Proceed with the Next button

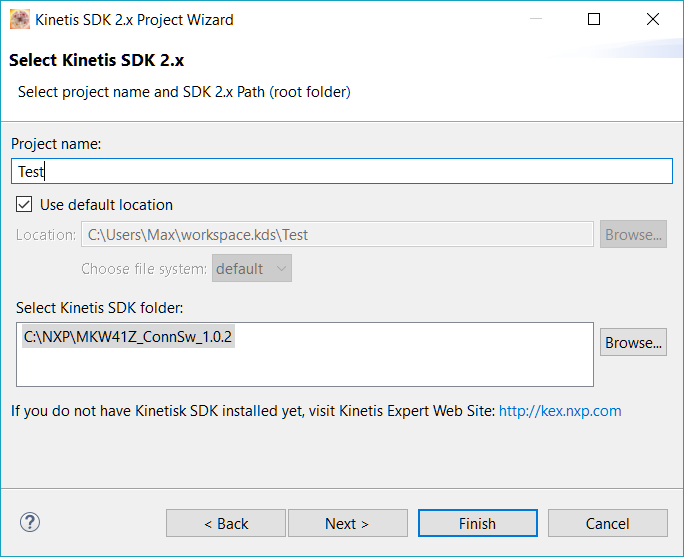coord(347,523)
